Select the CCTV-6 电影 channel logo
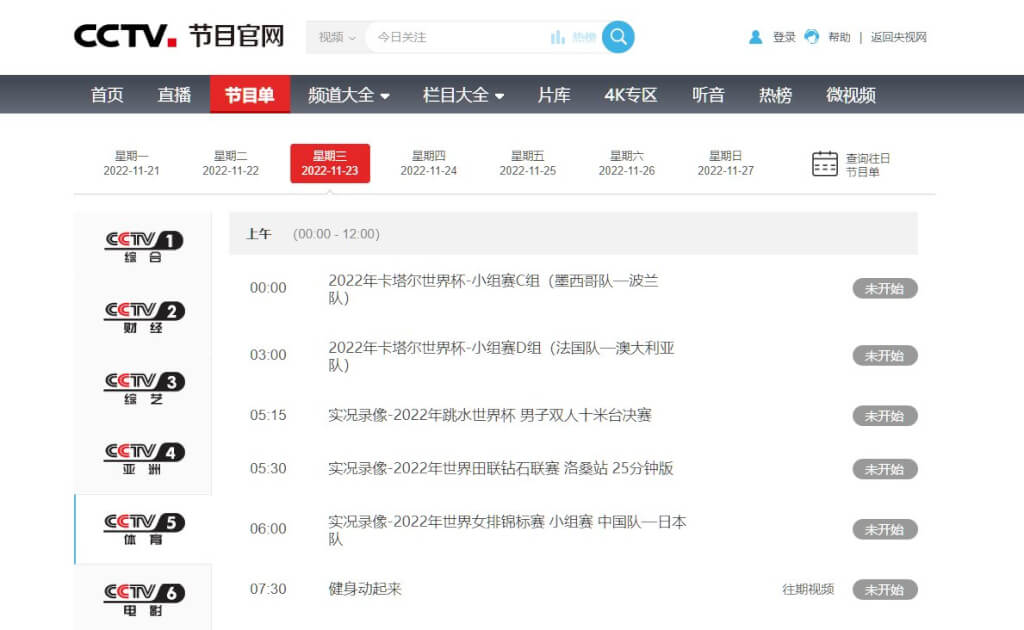The height and width of the screenshot is (630, 1024). click(x=144, y=599)
